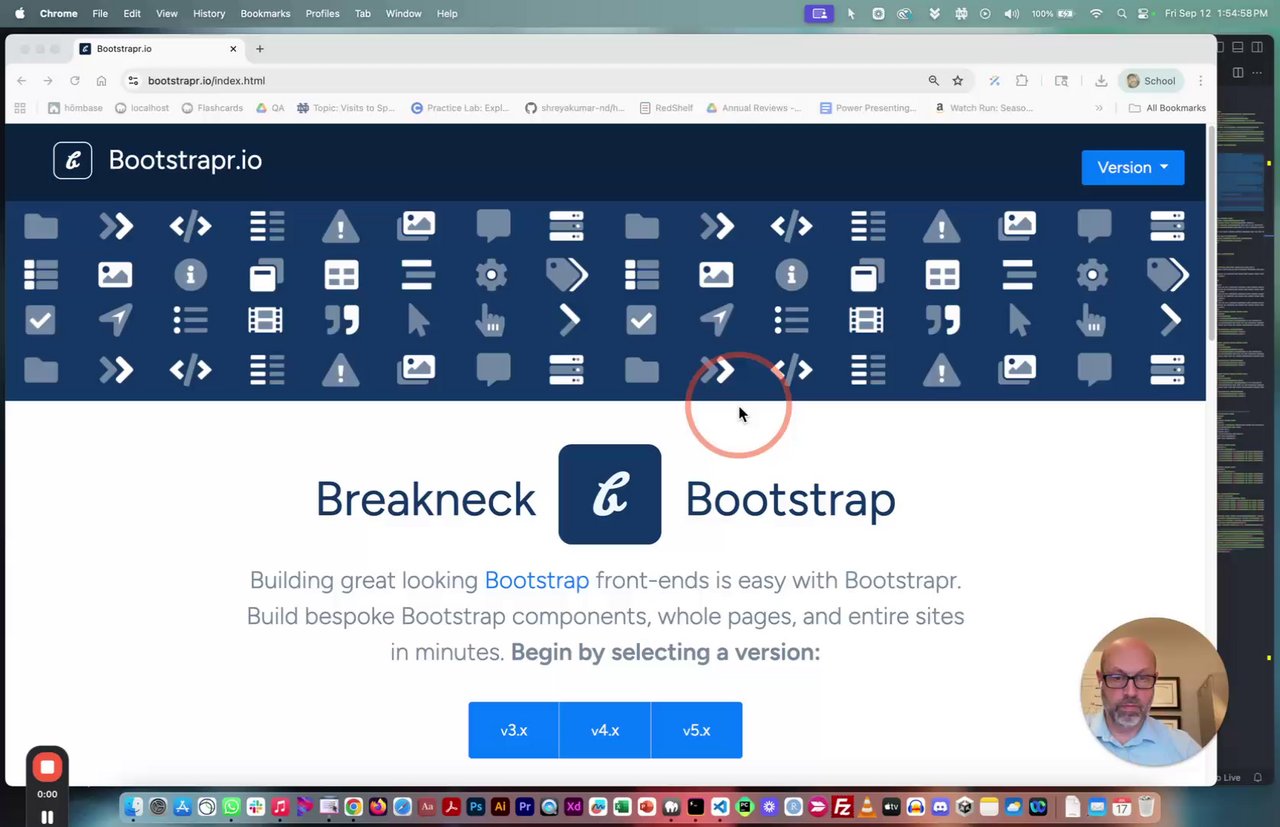Open the Trash in the Dock
The image size is (1280, 827).
1146,806
